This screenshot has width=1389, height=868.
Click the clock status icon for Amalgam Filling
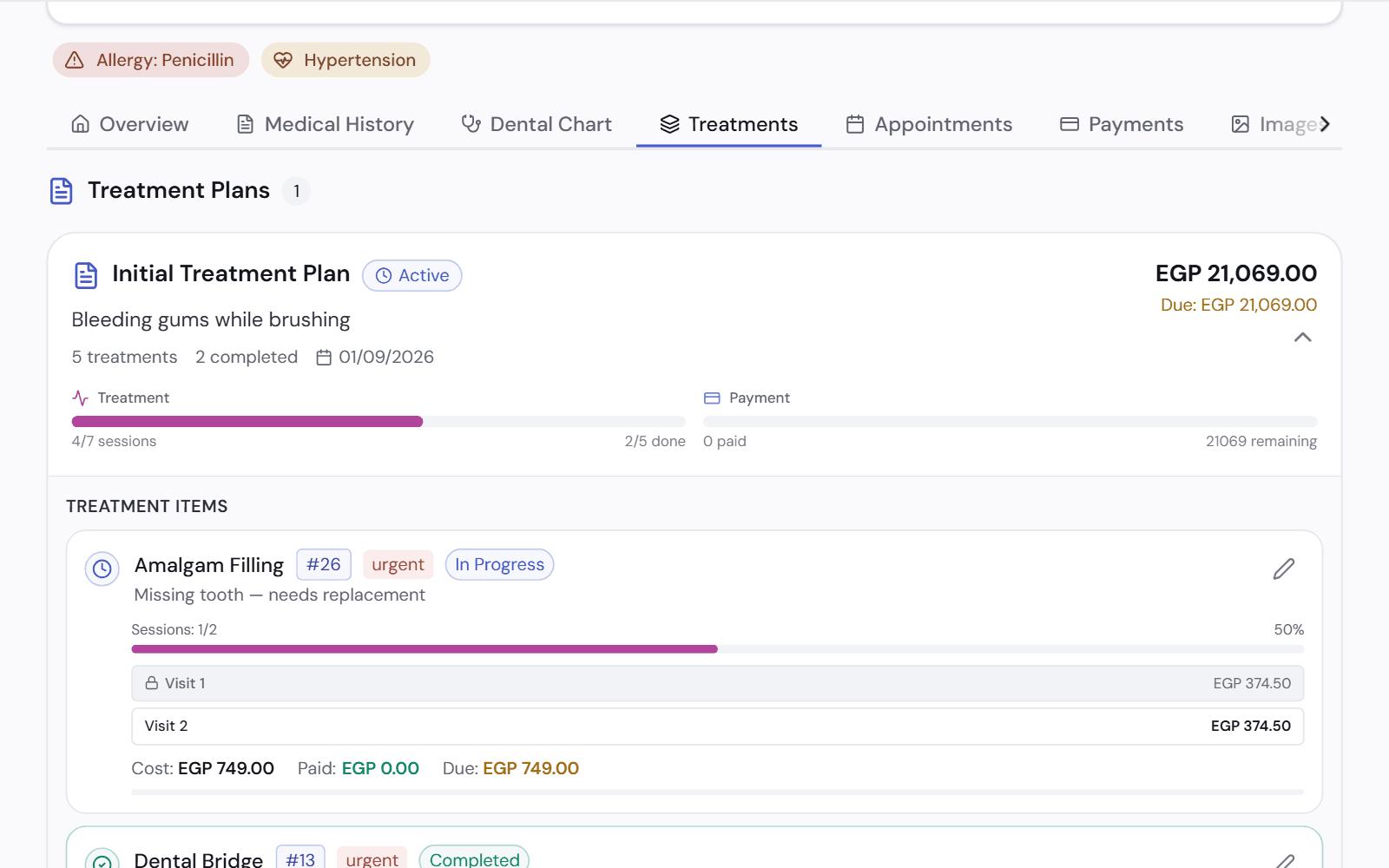(102, 569)
